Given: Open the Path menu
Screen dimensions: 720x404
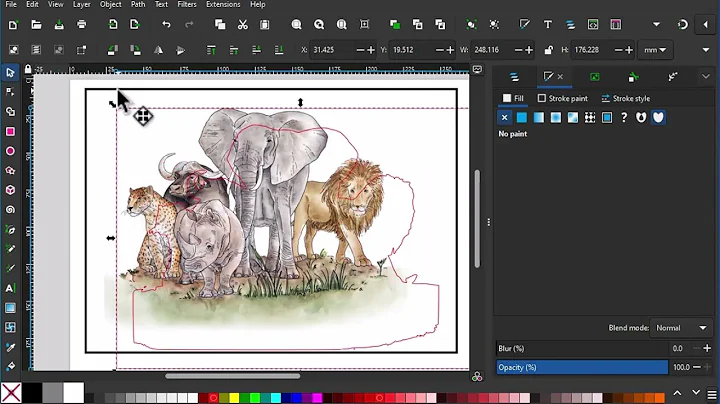Looking at the screenshot, I should click(x=138, y=5).
